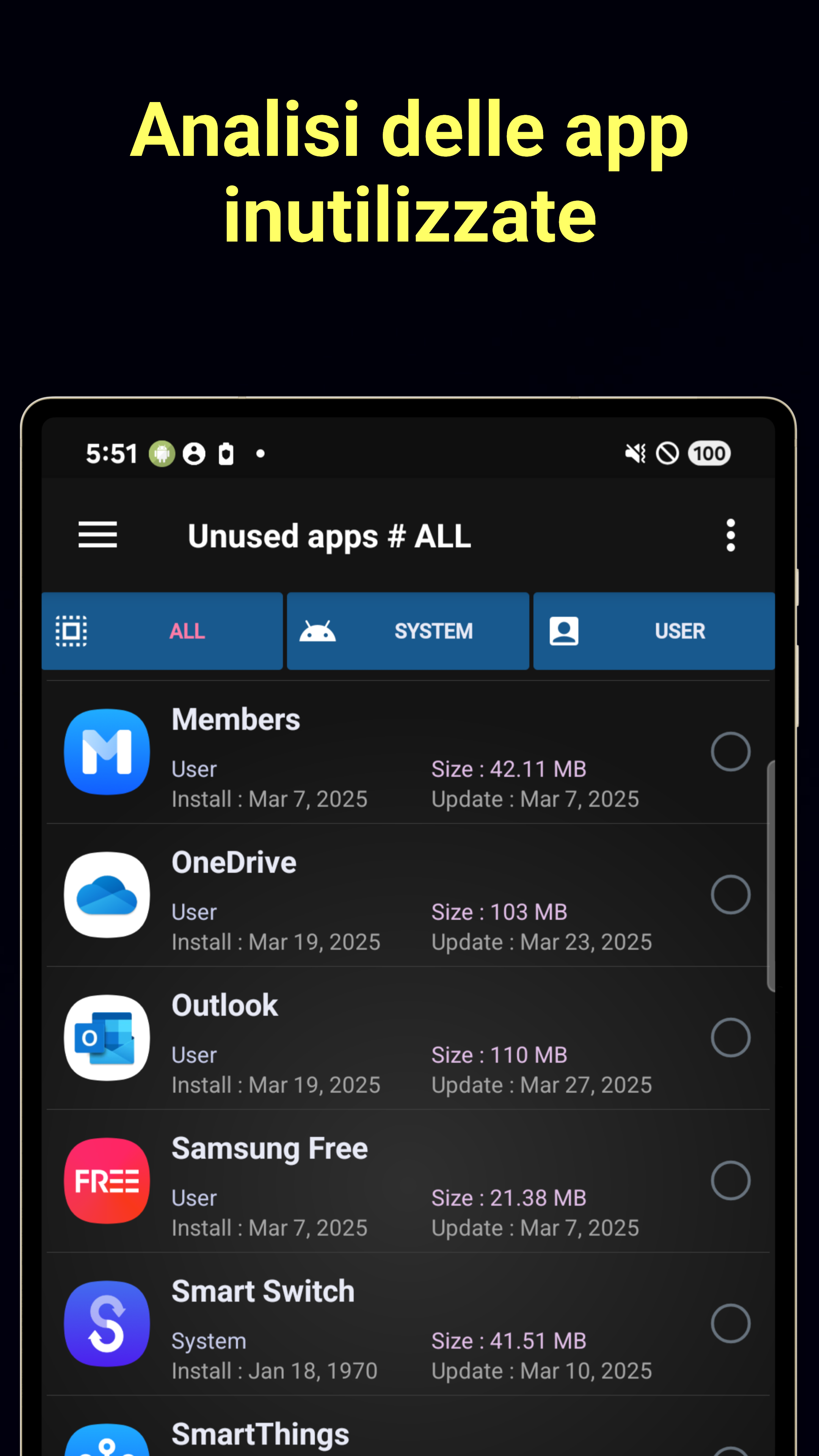Click the 5:51 clock in the status bar
This screenshot has width=819, height=1456.
(111, 453)
